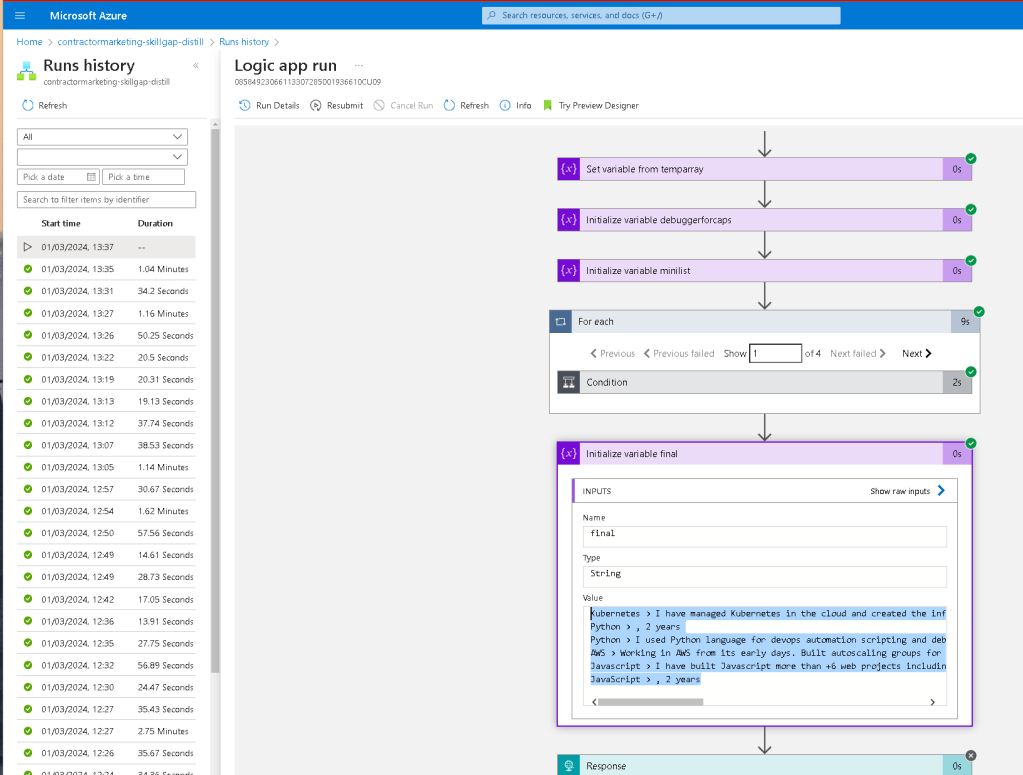The width and height of the screenshot is (1023, 775).
Task: Click Search to filter items by identifier
Action: click(x=106, y=200)
